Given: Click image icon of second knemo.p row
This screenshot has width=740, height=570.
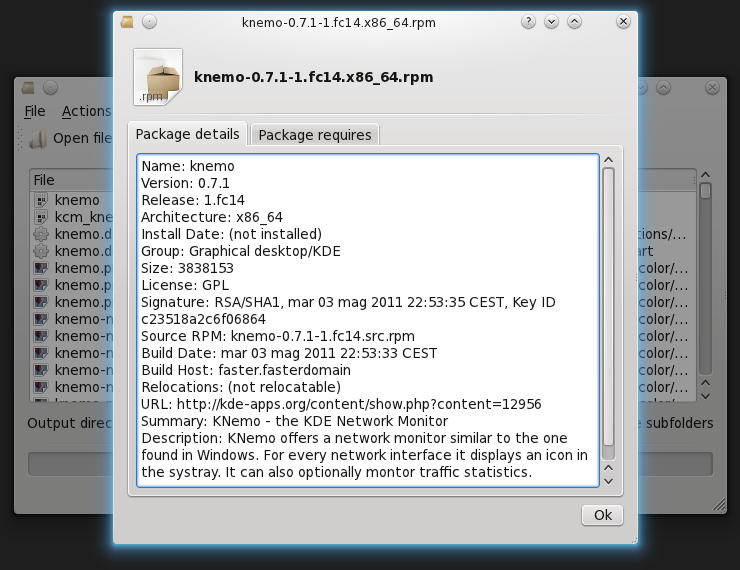Looking at the screenshot, I should pos(41,285).
